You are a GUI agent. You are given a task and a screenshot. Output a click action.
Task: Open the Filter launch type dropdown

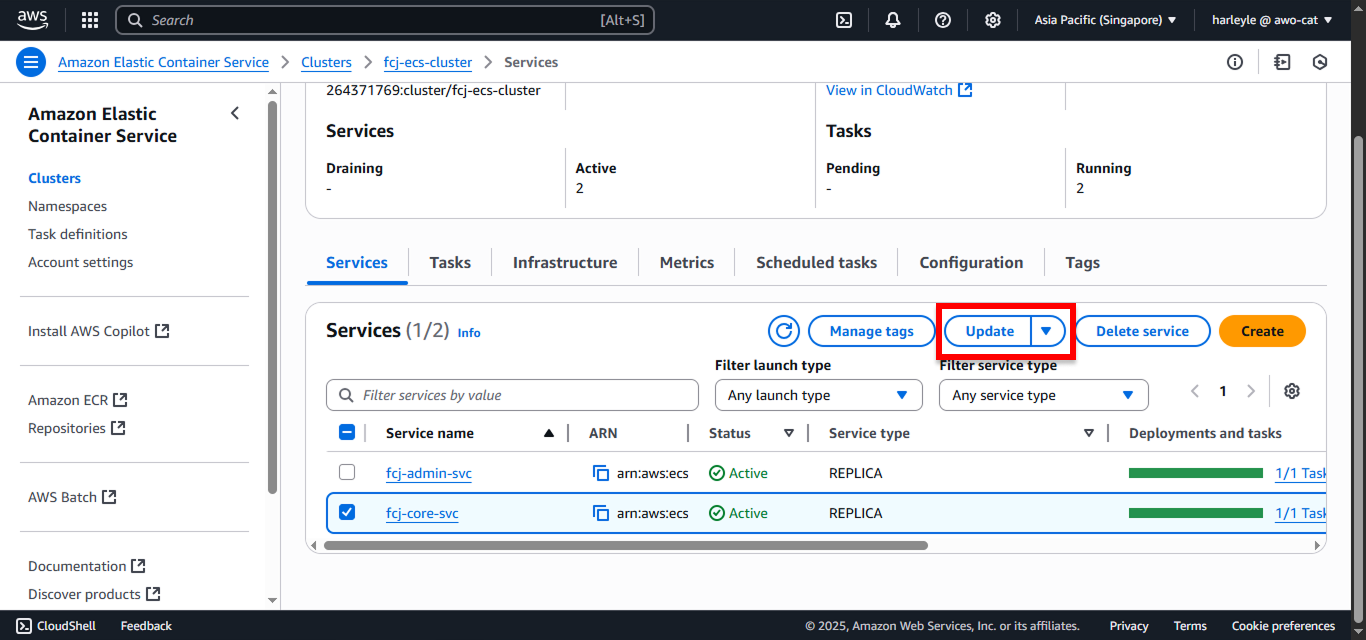[818, 395]
